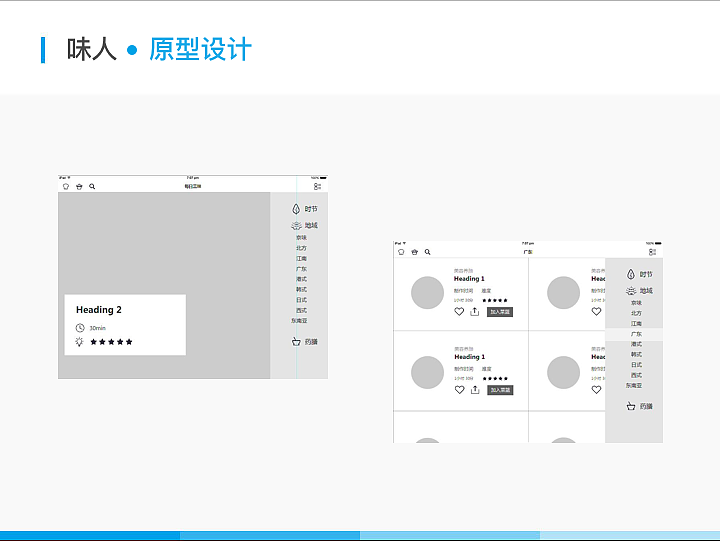Tap search magnifier in Heading 2 mockup
The width and height of the screenshot is (720, 541).
[92, 186]
